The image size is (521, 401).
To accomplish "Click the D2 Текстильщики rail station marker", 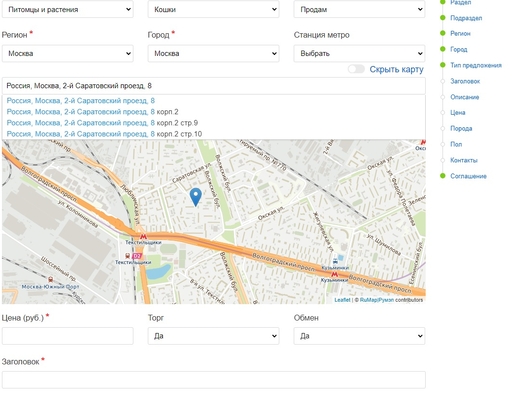I will click(137, 256).
